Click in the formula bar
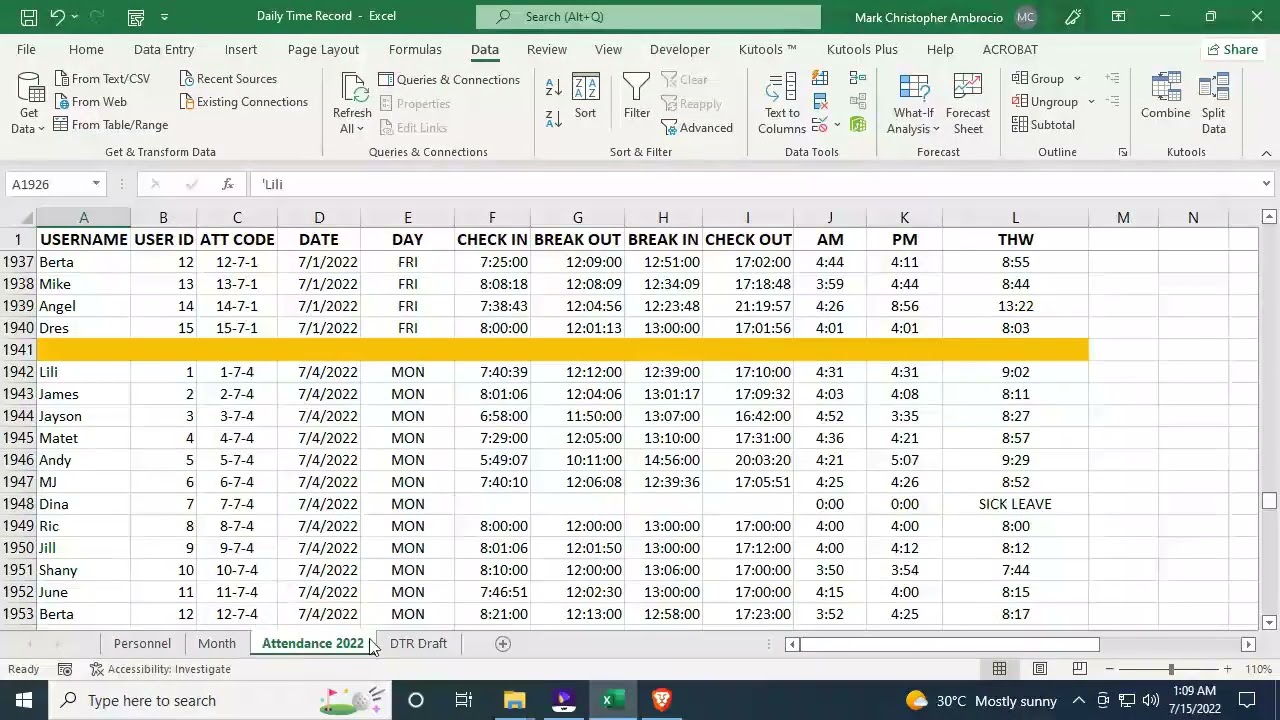Screen dimensions: 1280x720 tap(755, 184)
